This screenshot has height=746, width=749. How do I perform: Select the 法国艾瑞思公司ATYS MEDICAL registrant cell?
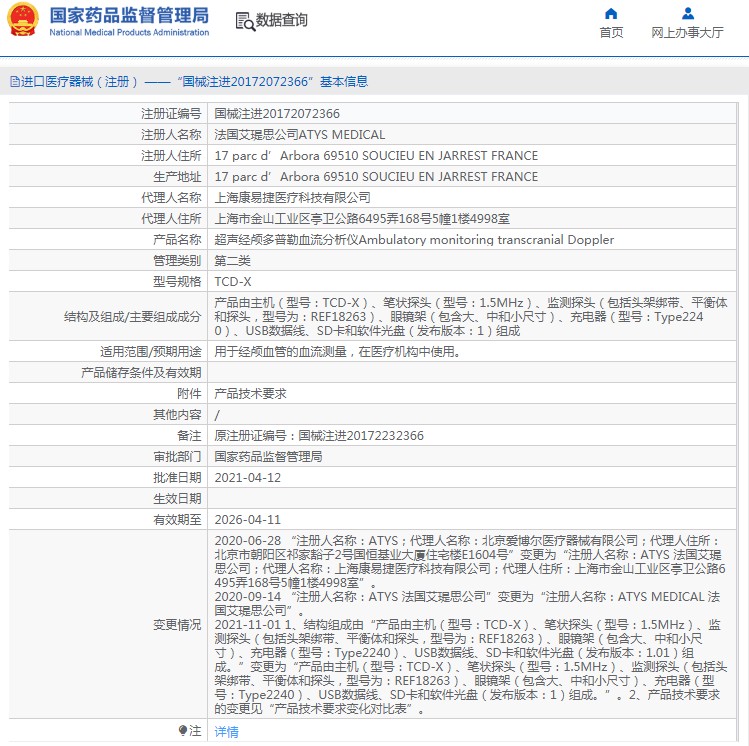coord(300,135)
